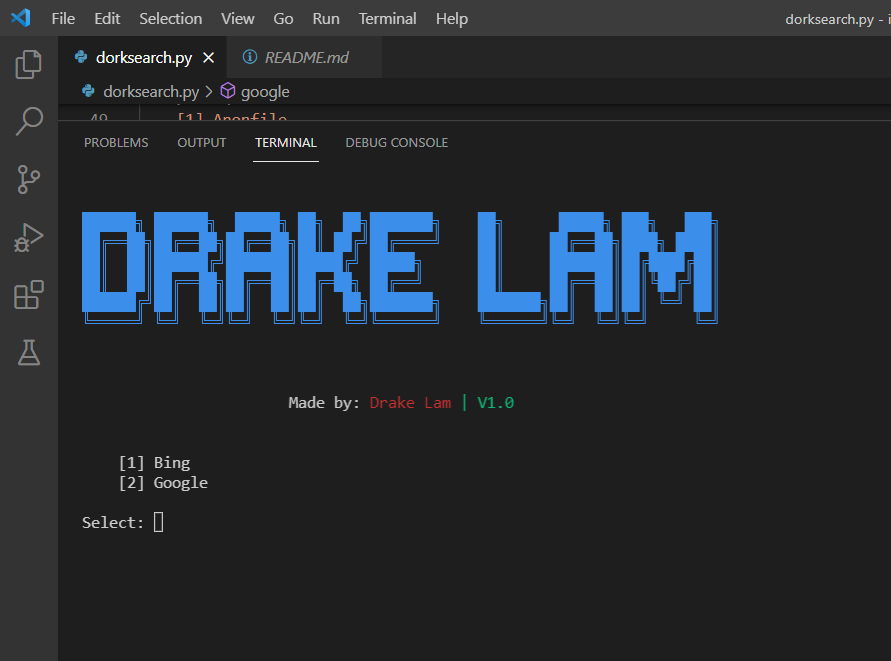Click the Select: prompt cursor in terminal
891x661 pixels.
pos(159,522)
